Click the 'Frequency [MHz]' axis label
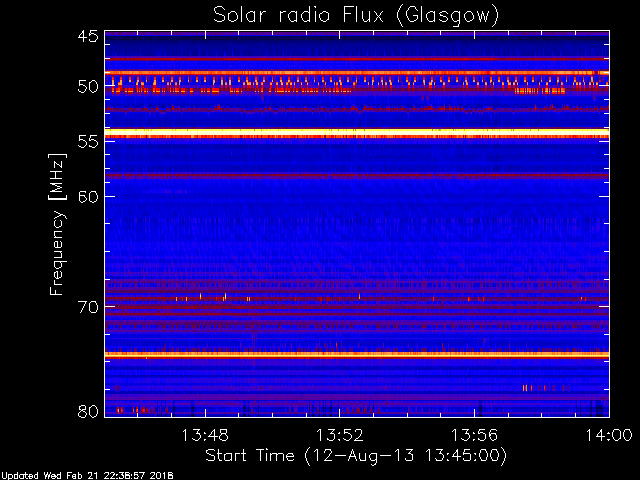 pos(57,224)
